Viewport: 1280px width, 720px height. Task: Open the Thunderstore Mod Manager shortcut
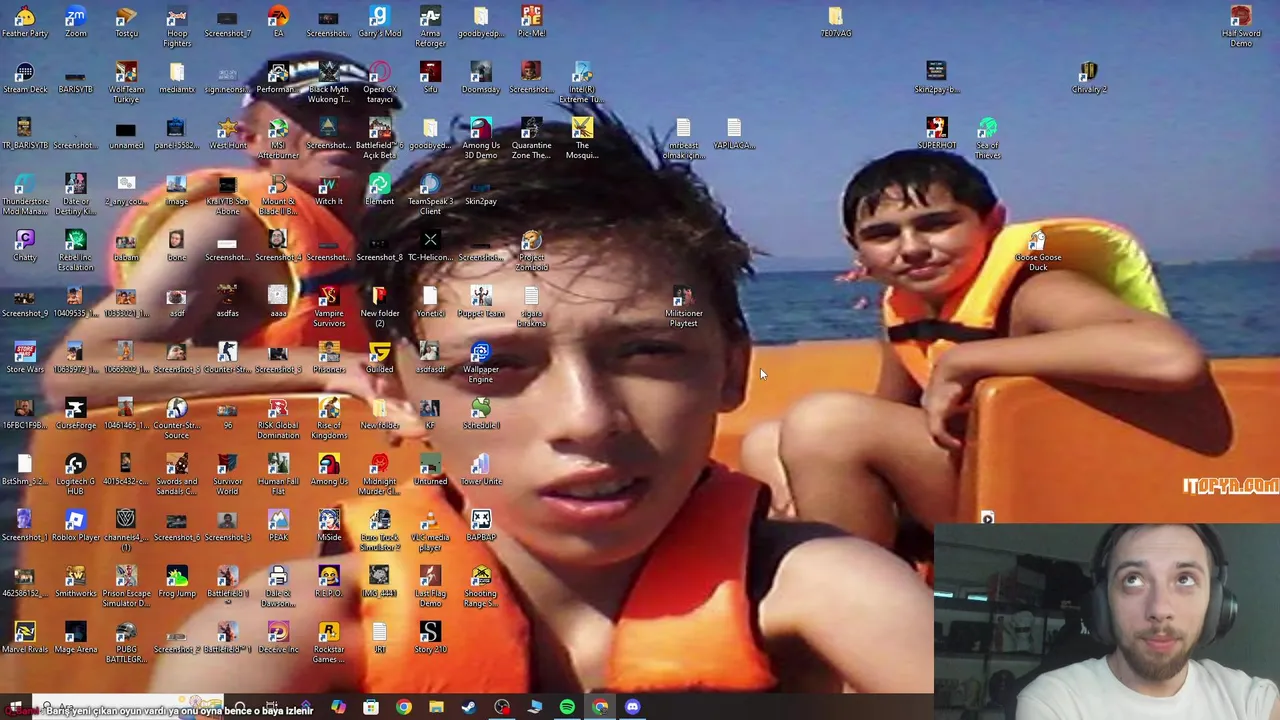coord(25,195)
